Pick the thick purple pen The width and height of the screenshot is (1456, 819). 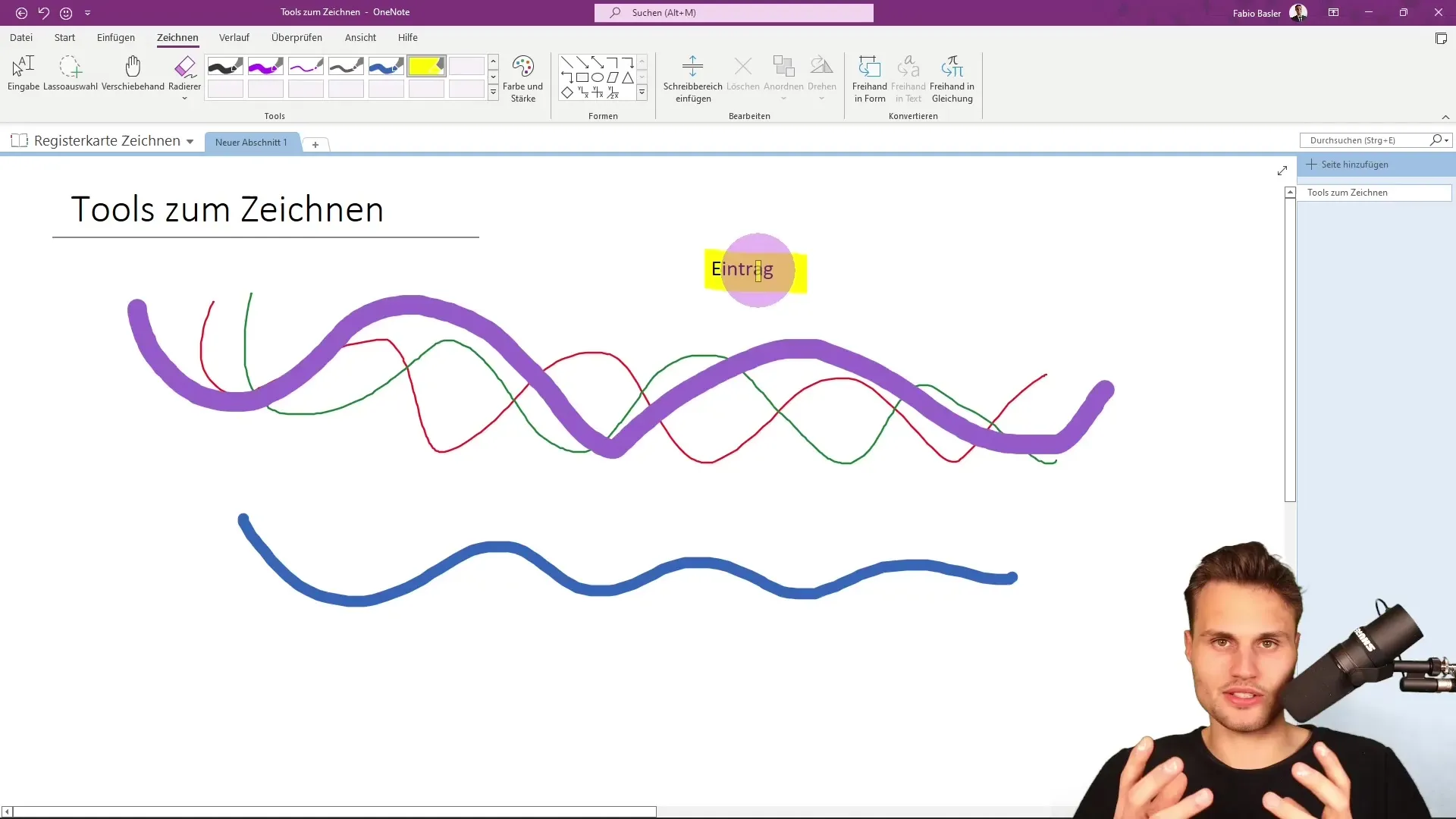coord(265,67)
